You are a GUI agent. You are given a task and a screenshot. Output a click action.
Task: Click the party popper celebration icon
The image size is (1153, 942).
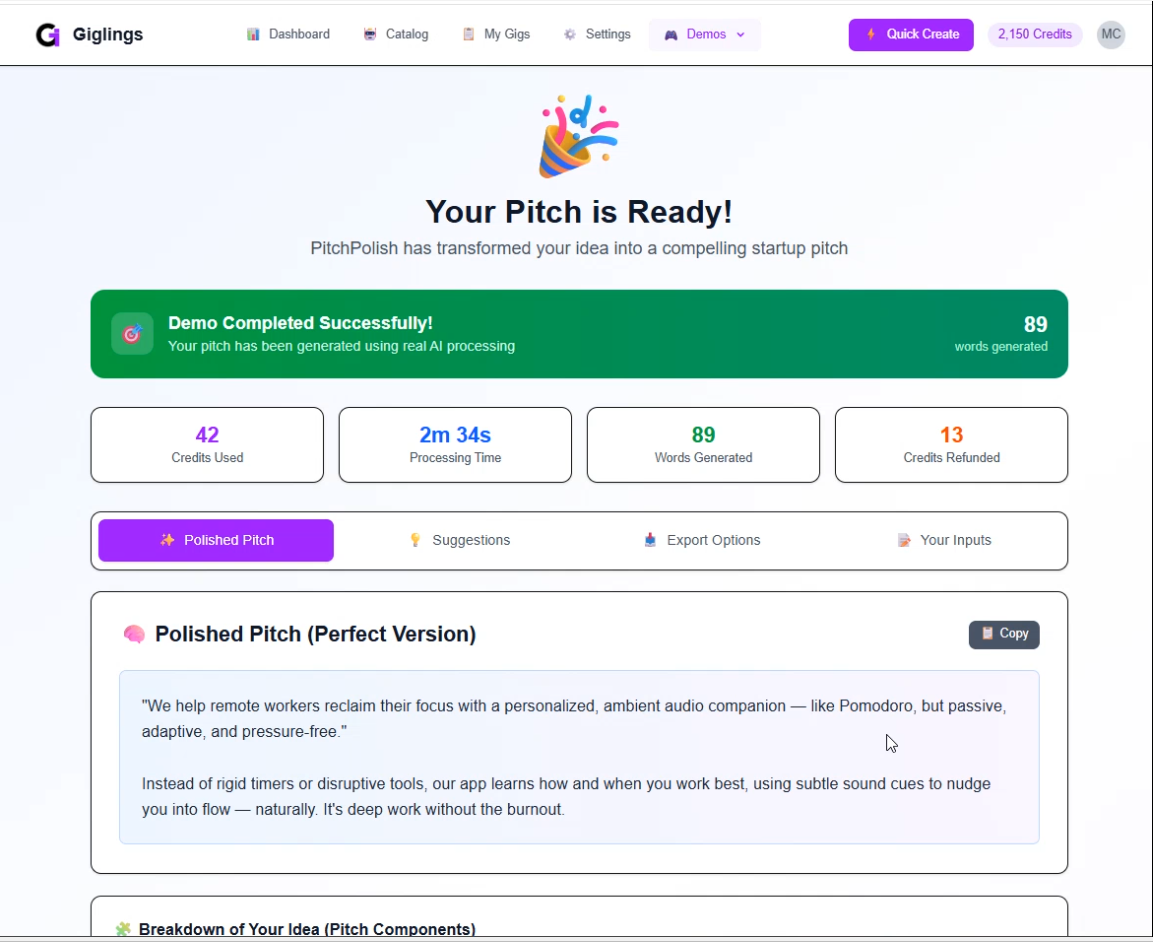[x=578, y=136]
